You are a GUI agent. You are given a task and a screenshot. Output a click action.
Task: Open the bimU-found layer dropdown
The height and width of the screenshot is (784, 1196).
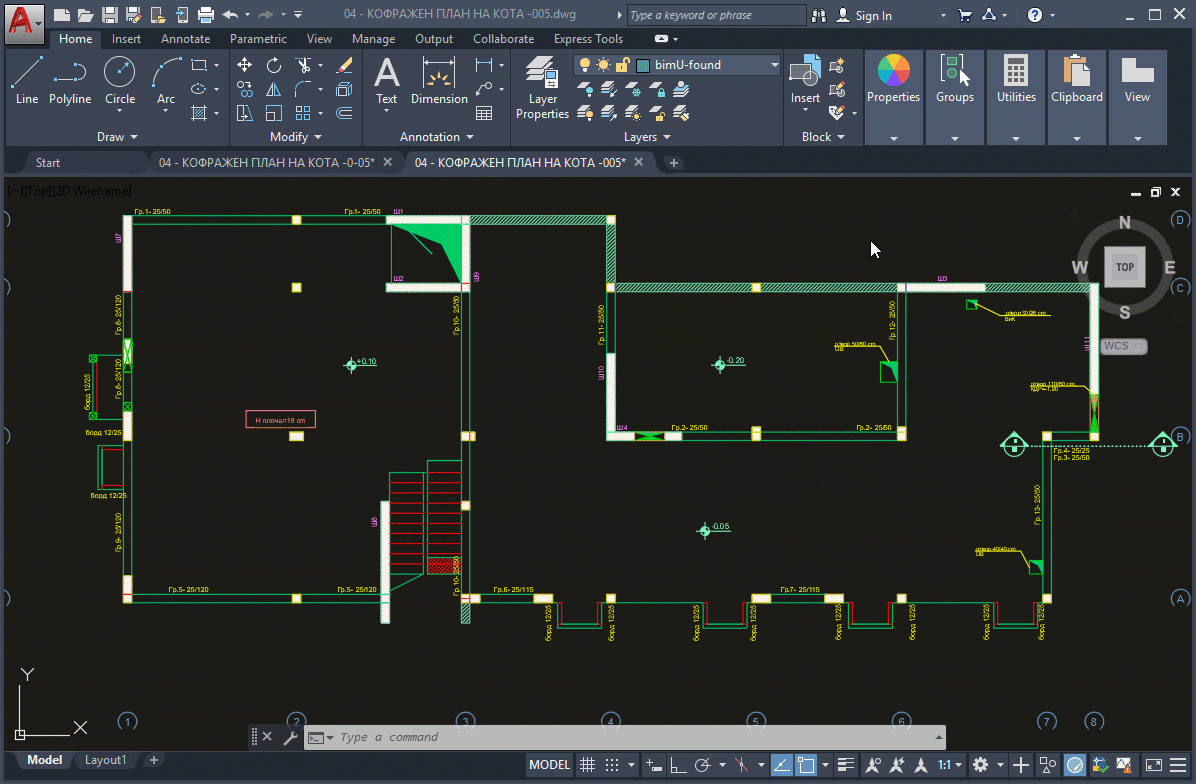[777, 64]
